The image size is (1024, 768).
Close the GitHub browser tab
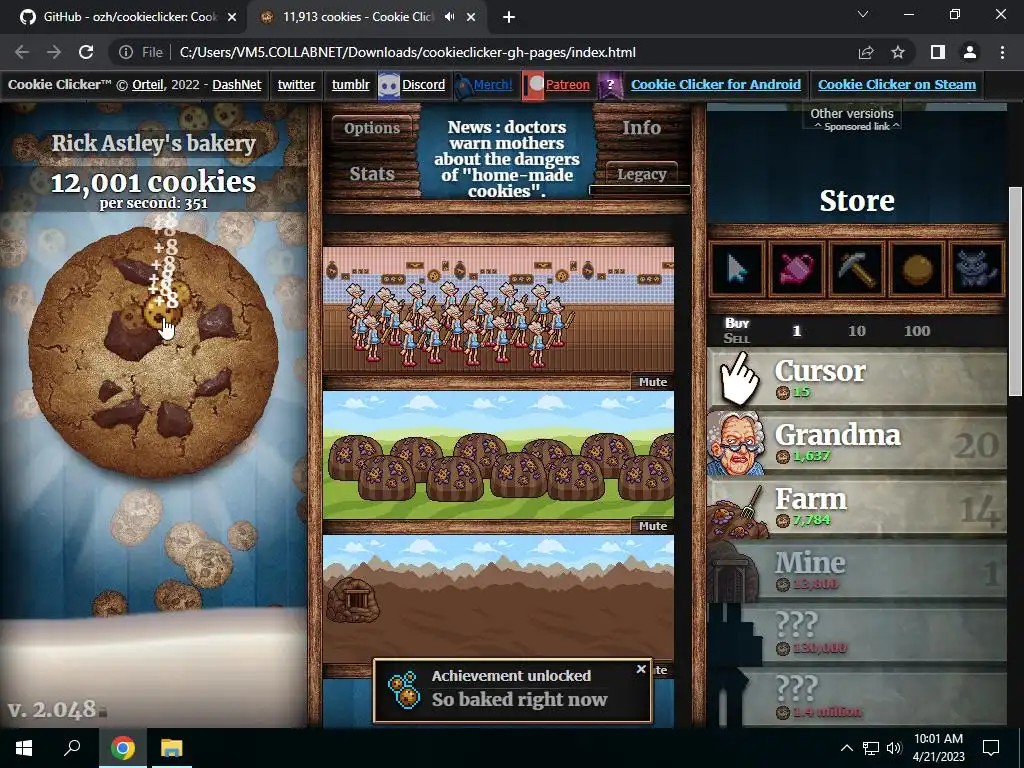coord(232,17)
